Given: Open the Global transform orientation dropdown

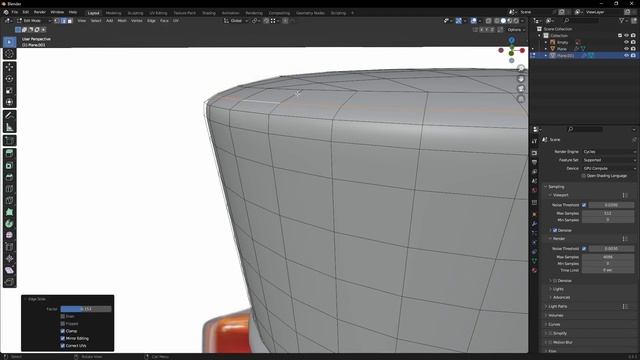Looking at the screenshot, I should point(236,20).
